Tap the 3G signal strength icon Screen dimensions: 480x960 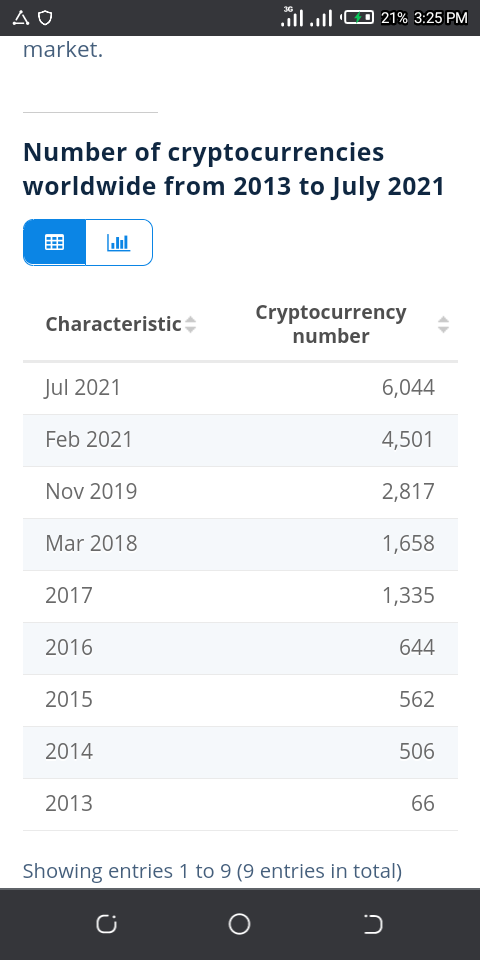291,17
